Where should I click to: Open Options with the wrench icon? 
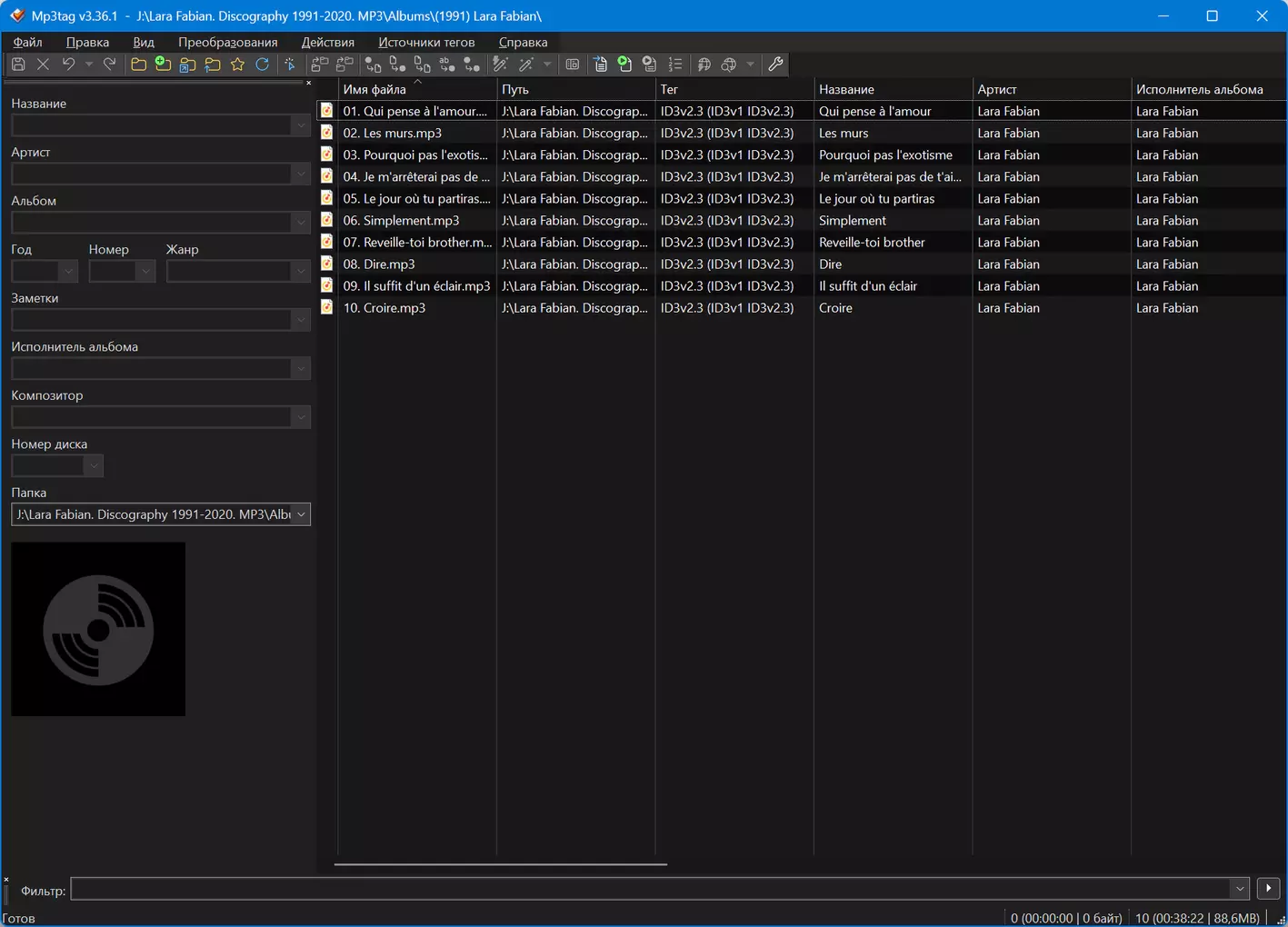point(775,65)
